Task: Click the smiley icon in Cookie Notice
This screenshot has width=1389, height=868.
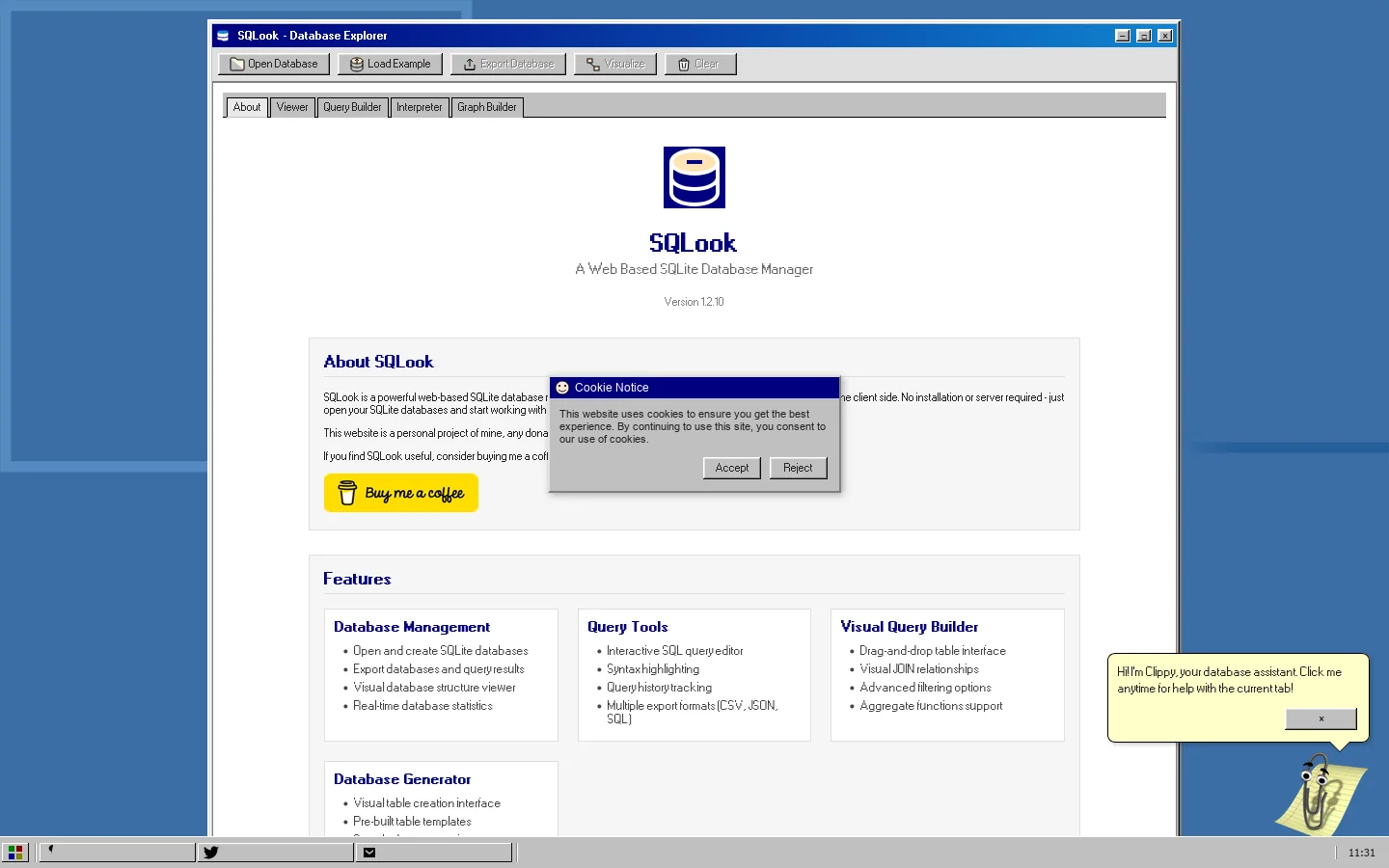Action: tap(562, 388)
